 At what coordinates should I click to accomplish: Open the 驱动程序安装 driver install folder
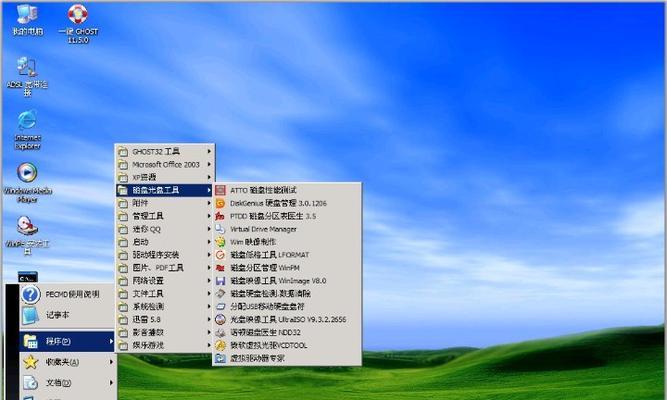click(x=164, y=255)
